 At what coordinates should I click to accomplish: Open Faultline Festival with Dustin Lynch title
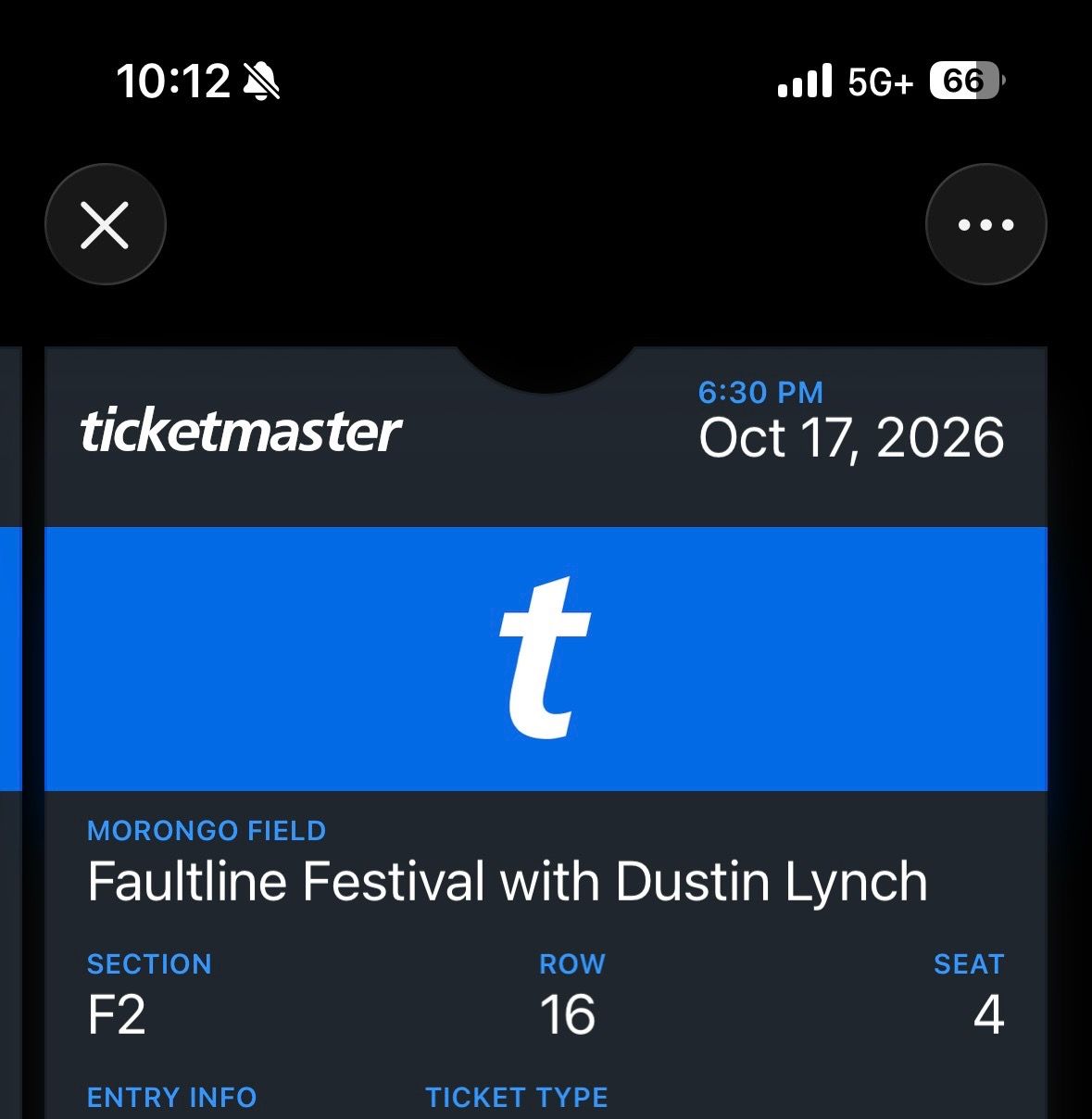click(508, 881)
